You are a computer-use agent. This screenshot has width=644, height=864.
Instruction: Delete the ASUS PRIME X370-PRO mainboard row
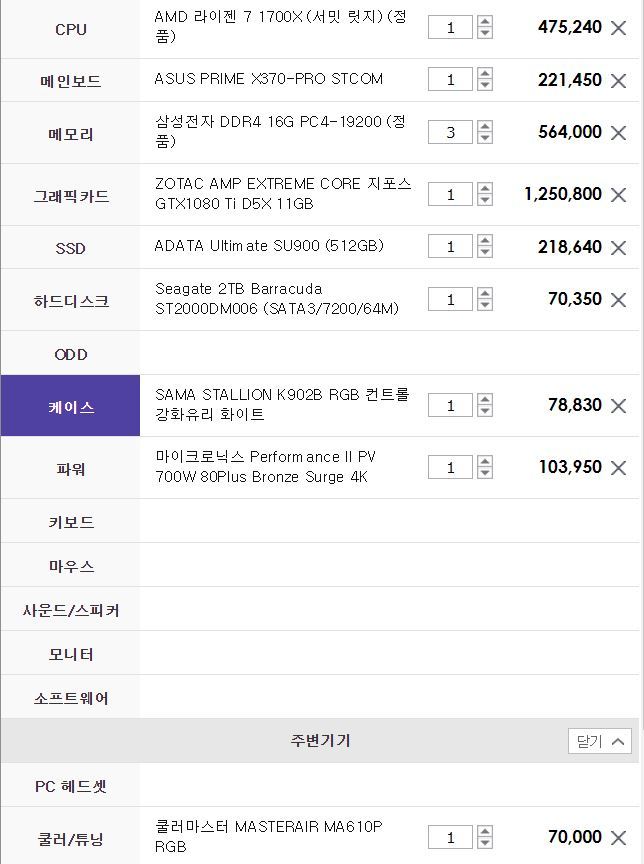(618, 81)
